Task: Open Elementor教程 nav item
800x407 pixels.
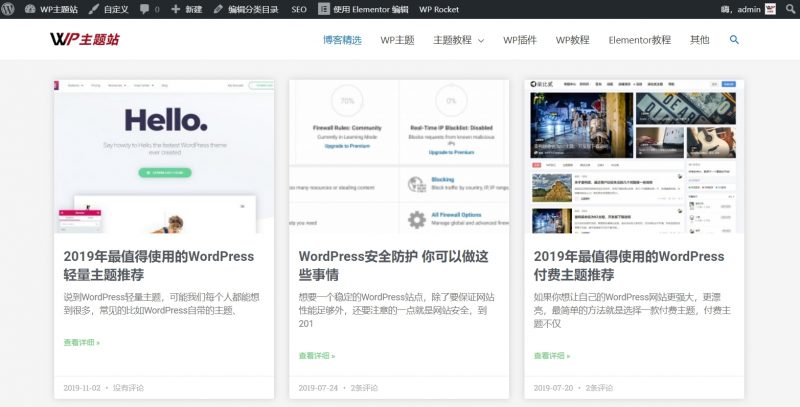Action: click(x=639, y=40)
